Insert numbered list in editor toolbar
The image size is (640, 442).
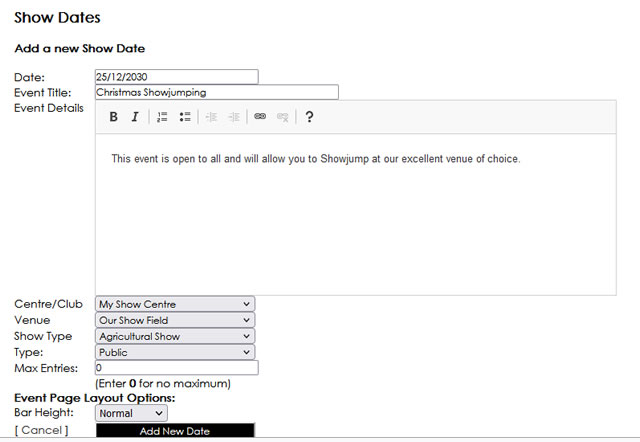[x=162, y=117]
